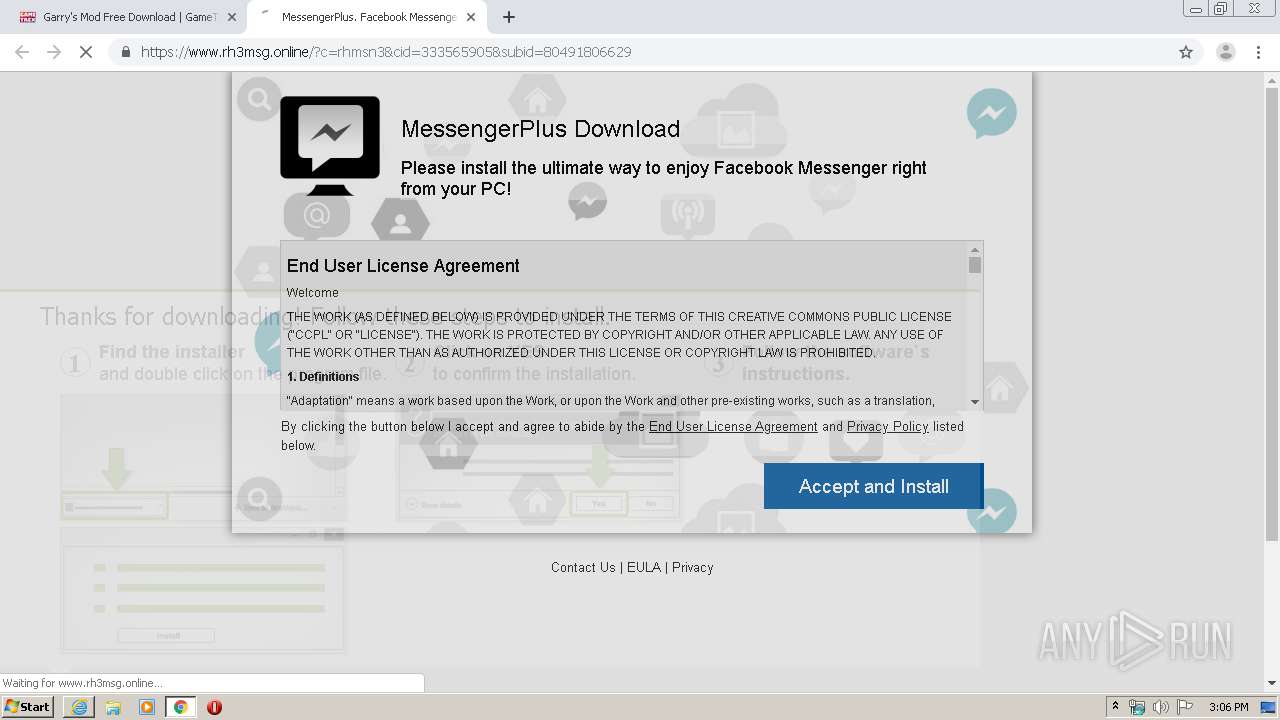
Task: Open the Privacy footer link
Action: coord(692,567)
